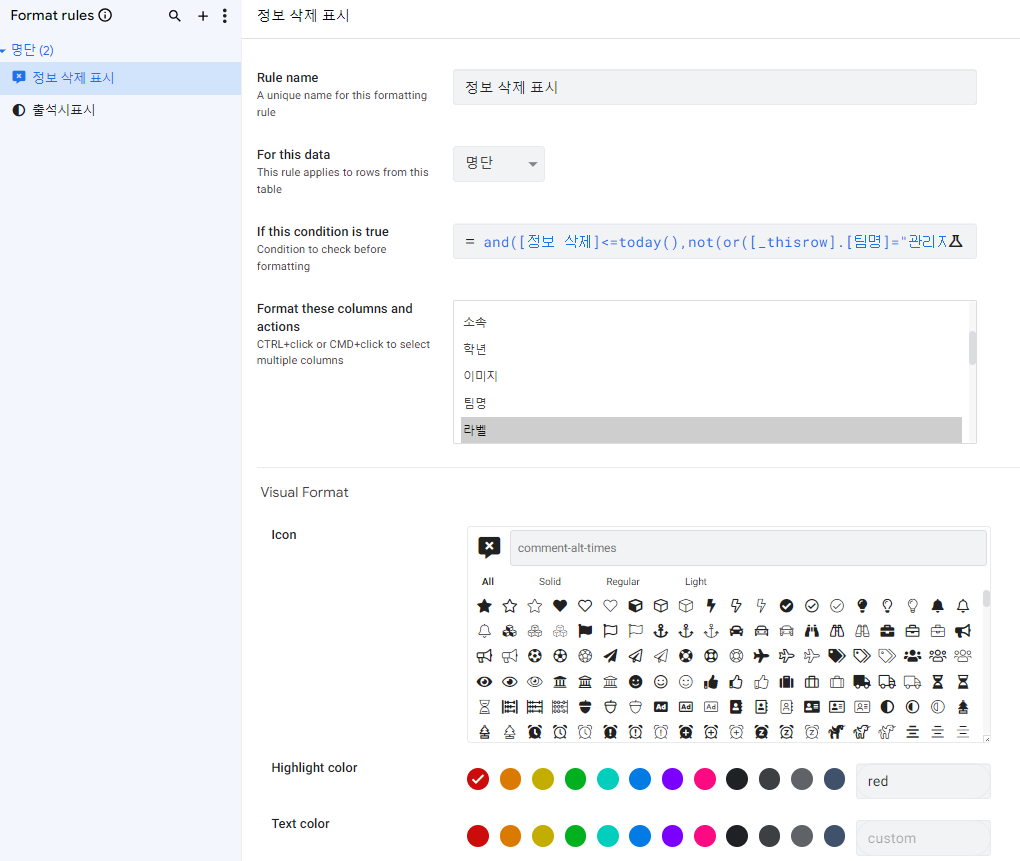Set Highlight color to blue

640,779
